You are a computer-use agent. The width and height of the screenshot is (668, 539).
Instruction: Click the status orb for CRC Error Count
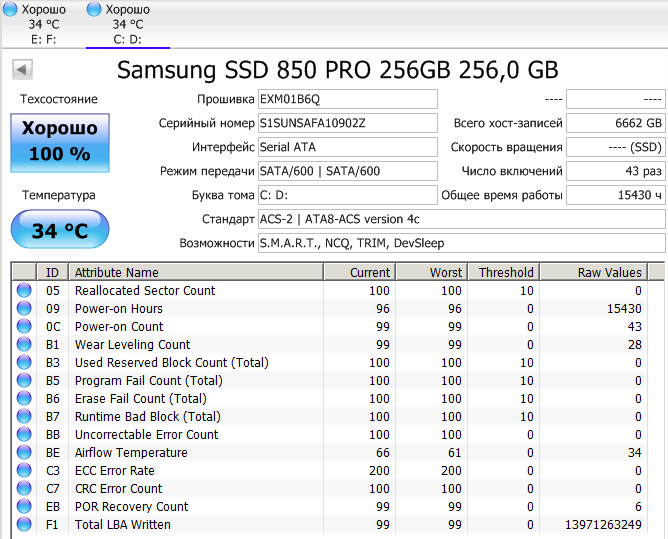click(24, 488)
